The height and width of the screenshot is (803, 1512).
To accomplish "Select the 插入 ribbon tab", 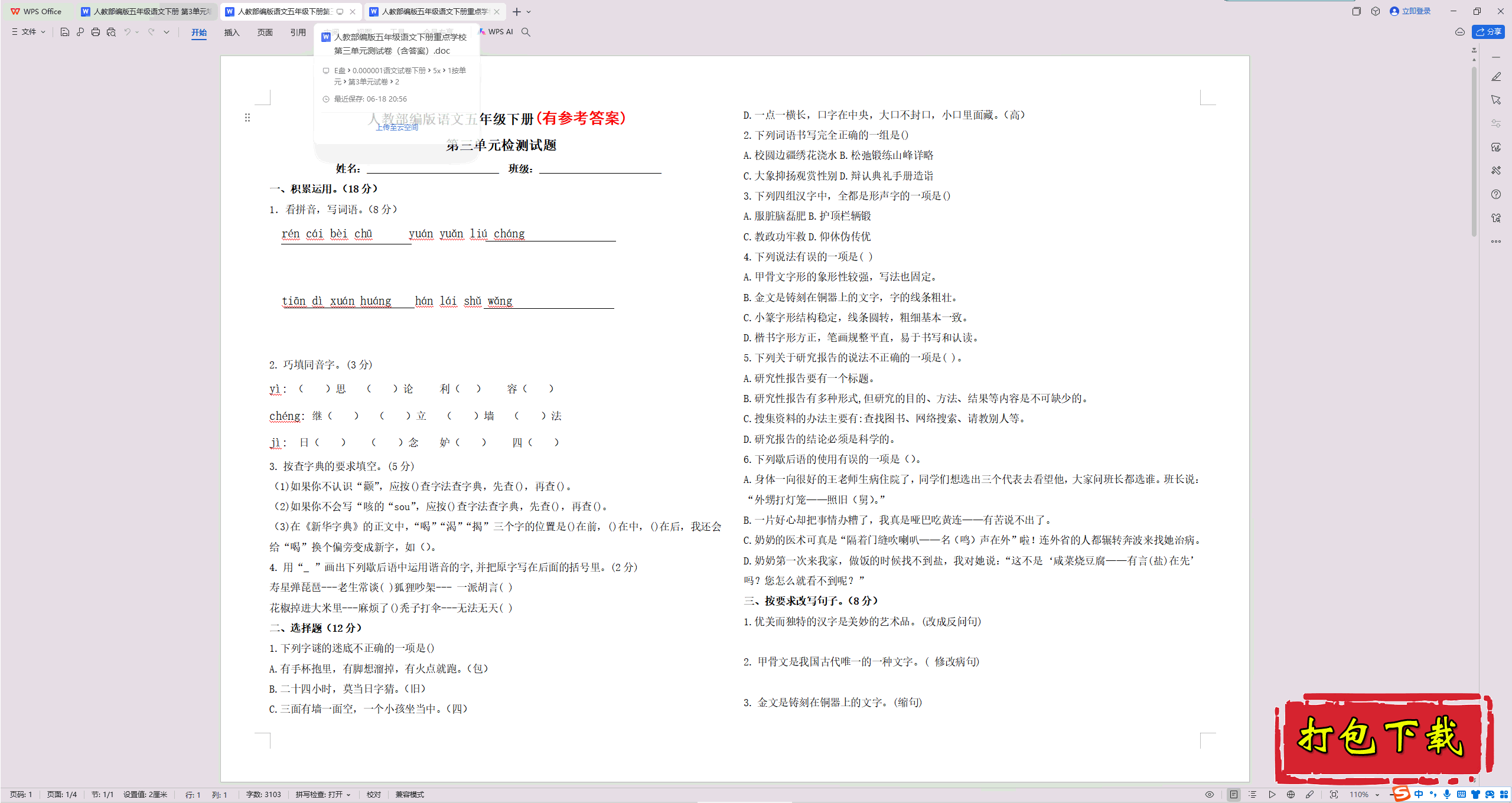I will pyautogui.click(x=232, y=32).
